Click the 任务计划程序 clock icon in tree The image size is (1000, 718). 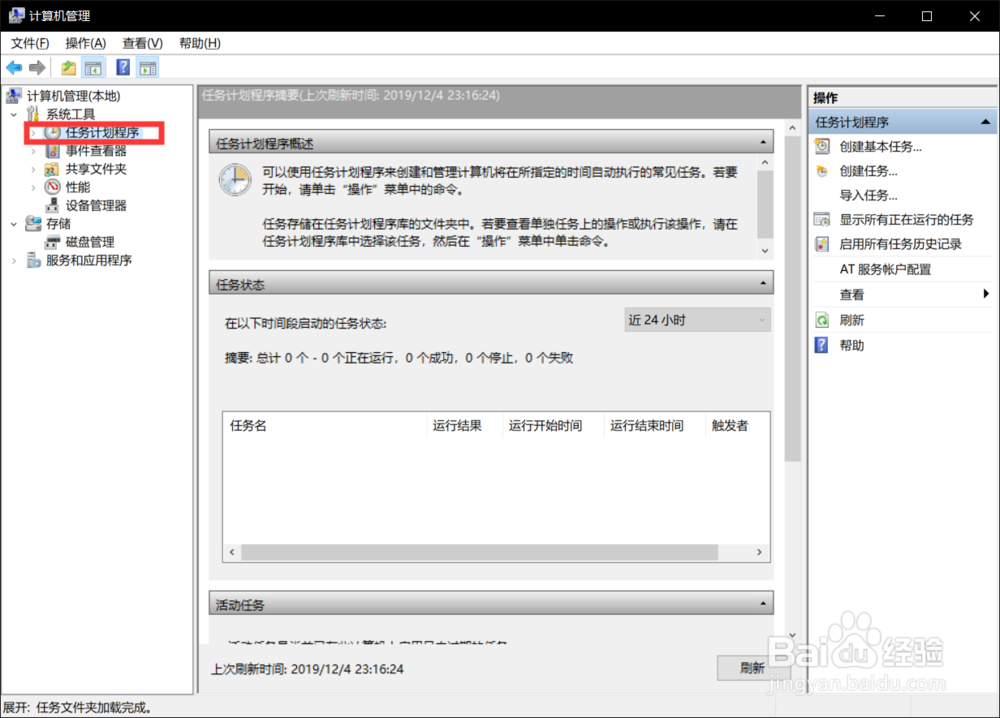pyautogui.click(x=52, y=133)
